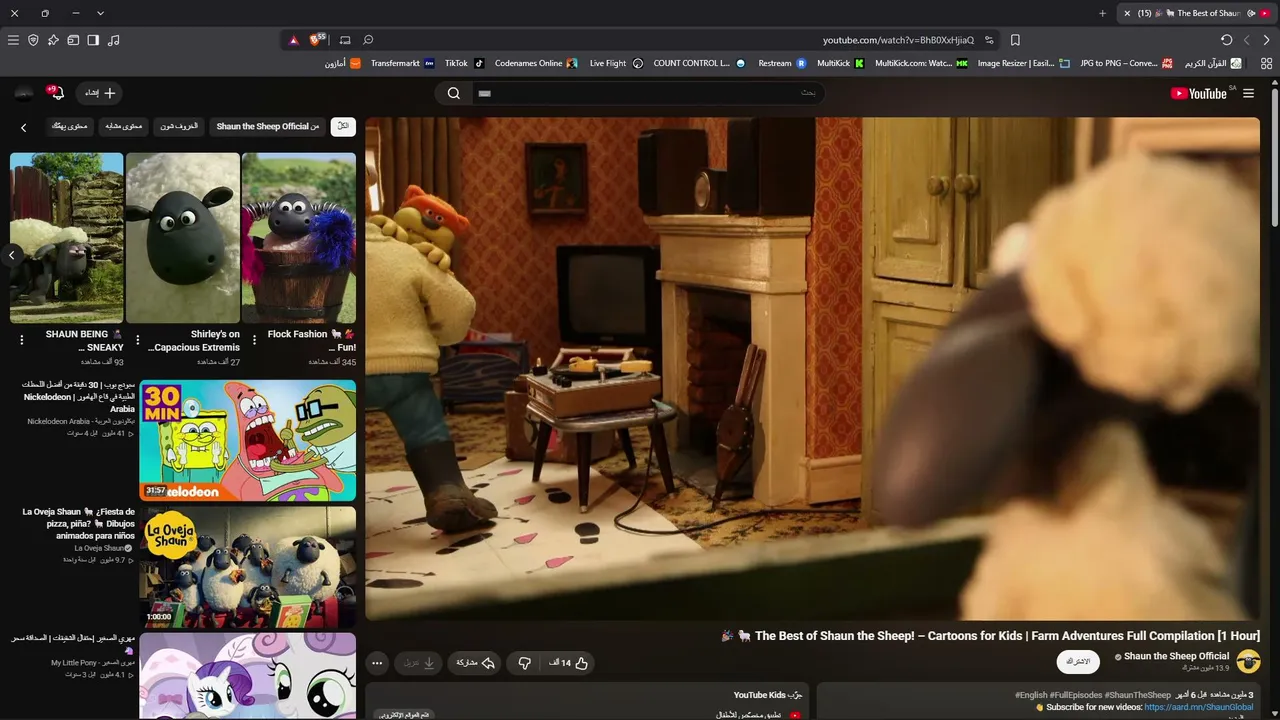Show previous shorts with the shelf arrow
Screen dimensions: 1280x720
12,255
